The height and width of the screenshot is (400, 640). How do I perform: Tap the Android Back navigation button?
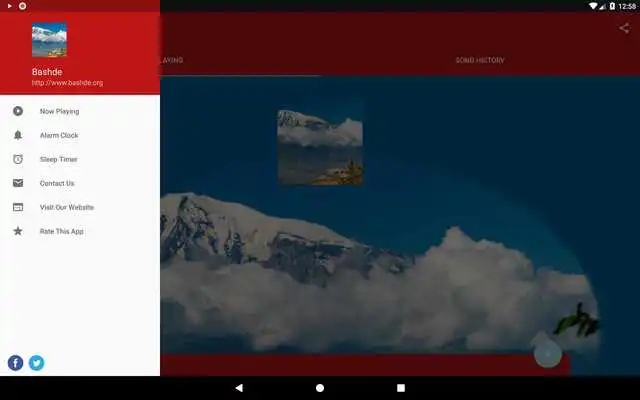click(x=239, y=388)
